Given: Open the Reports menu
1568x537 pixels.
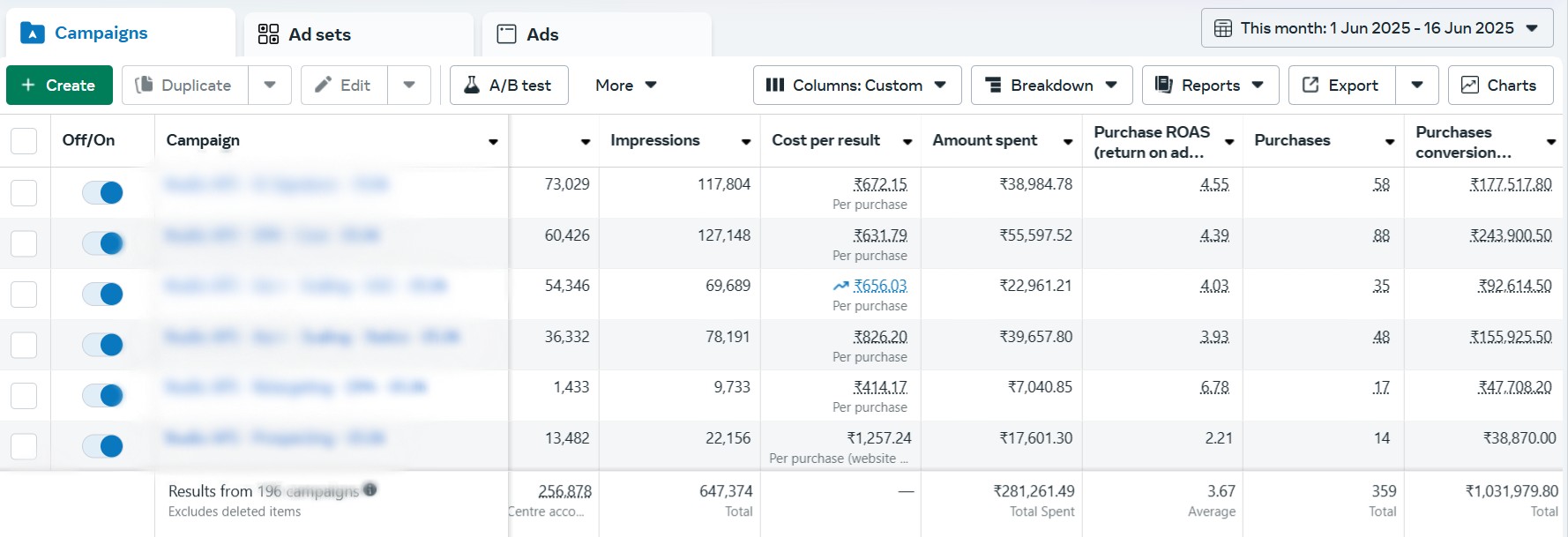Looking at the screenshot, I should coord(1209,86).
